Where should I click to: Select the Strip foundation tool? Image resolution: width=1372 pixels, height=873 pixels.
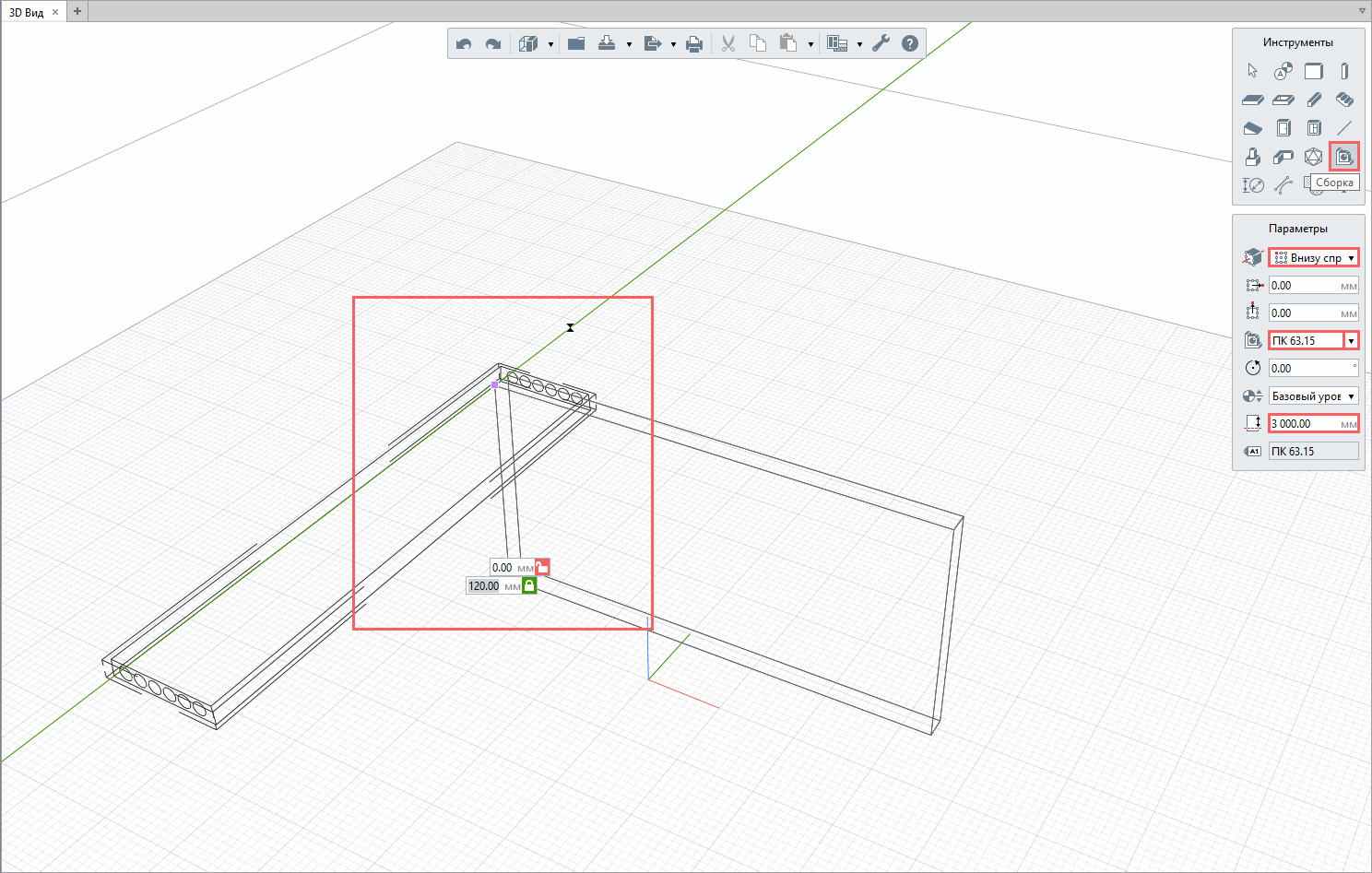[1283, 157]
